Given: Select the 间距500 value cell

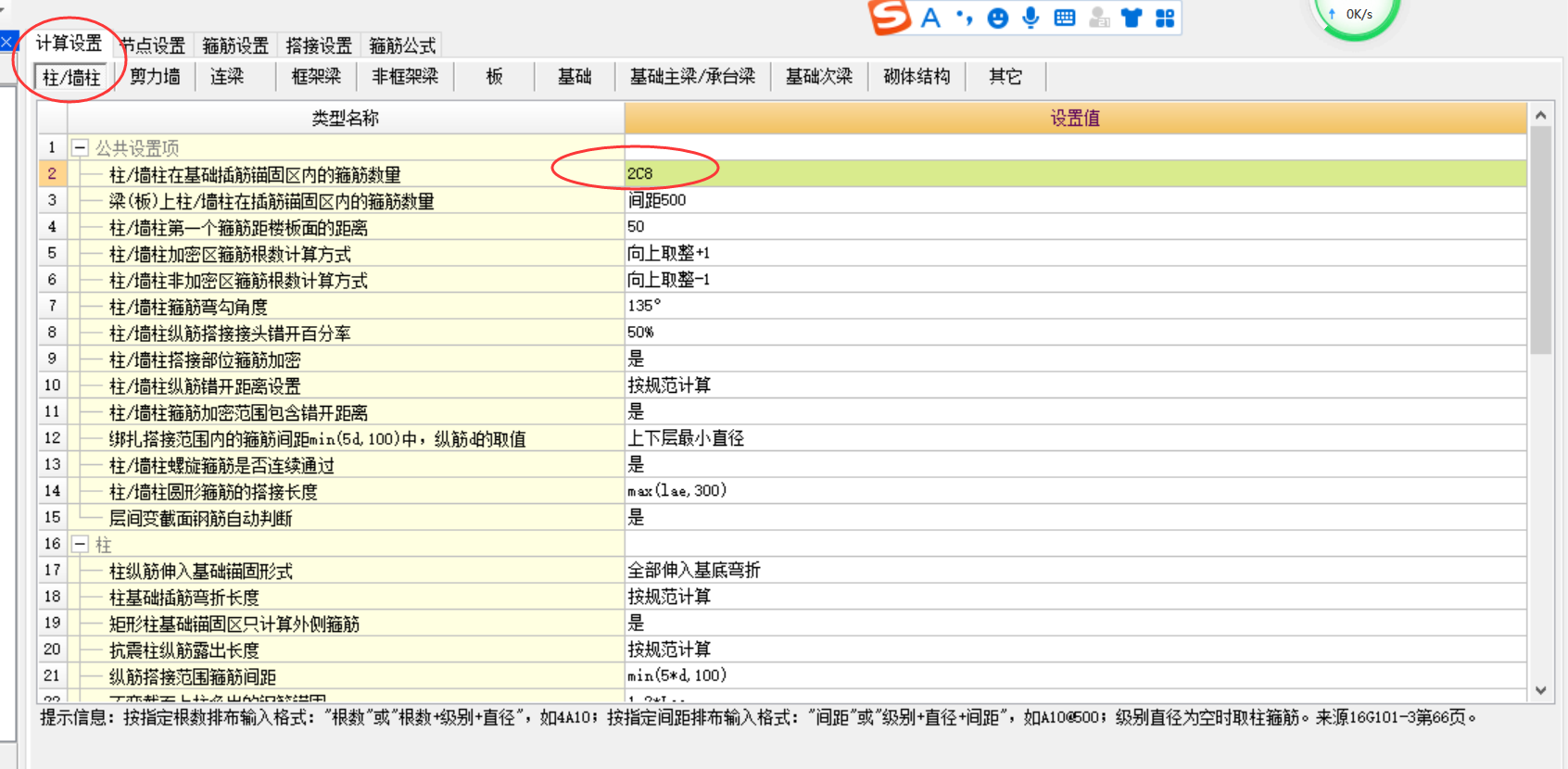Looking at the screenshot, I should point(1075,200).
